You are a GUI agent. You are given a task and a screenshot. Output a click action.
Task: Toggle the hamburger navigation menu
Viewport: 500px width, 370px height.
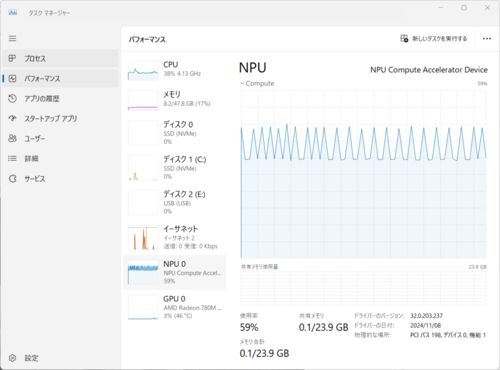tap(12, 38)
